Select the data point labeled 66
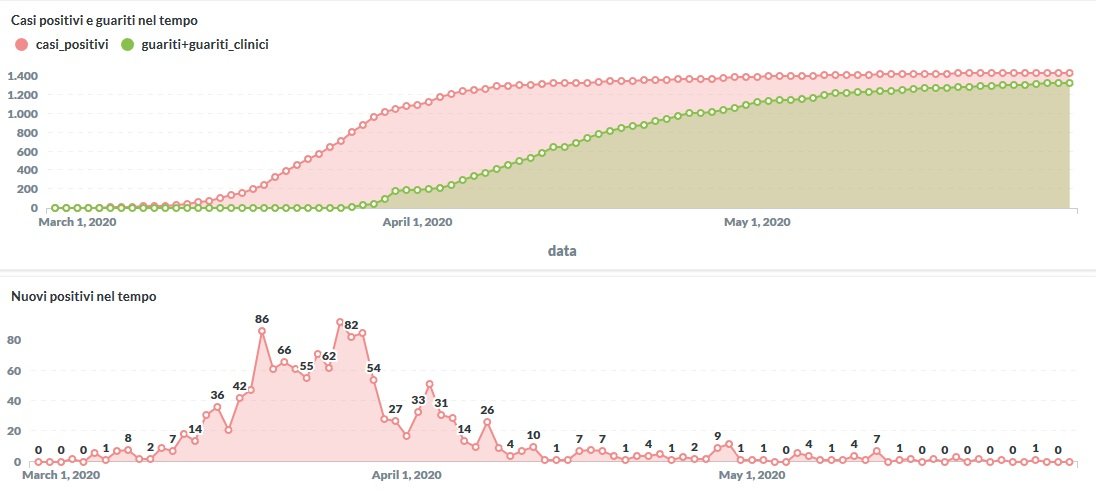 pyautogui.click(x=284, y=362)
